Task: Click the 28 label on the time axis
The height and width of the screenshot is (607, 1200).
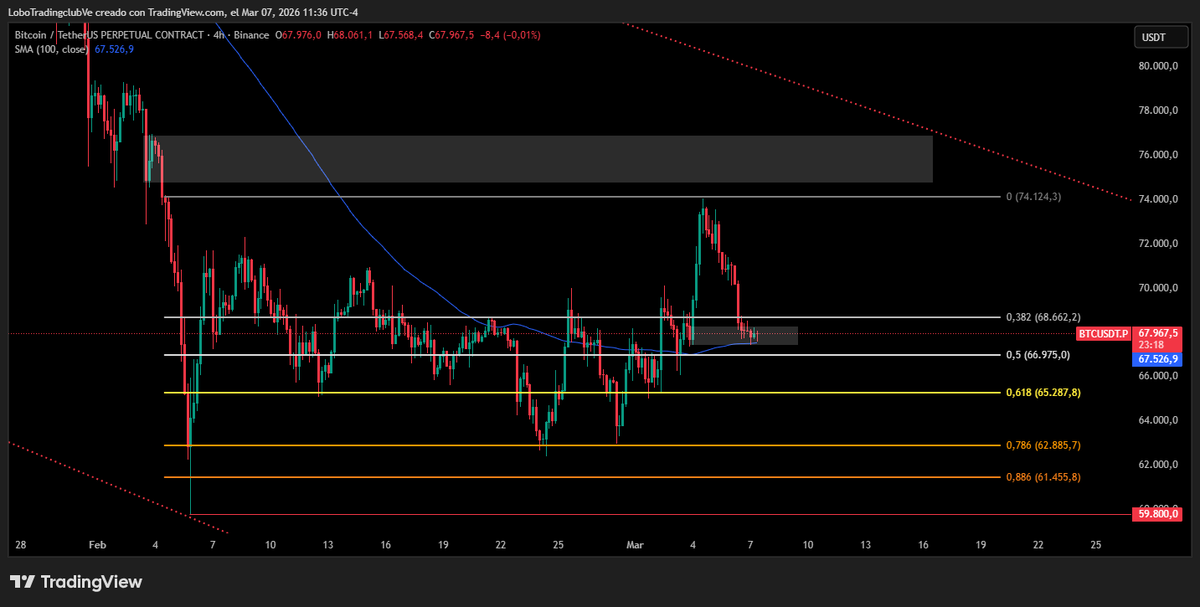Action: pos(20,545)
